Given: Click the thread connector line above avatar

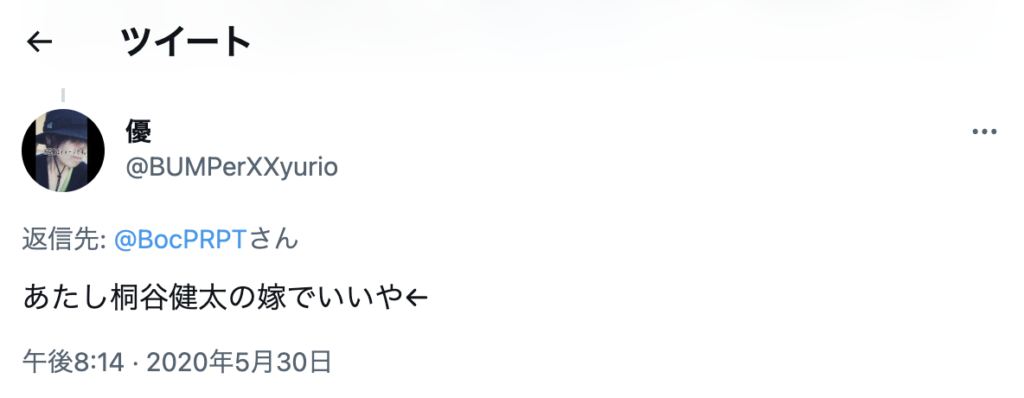Looking at the screenshot, I should click(x=63, y=95).
